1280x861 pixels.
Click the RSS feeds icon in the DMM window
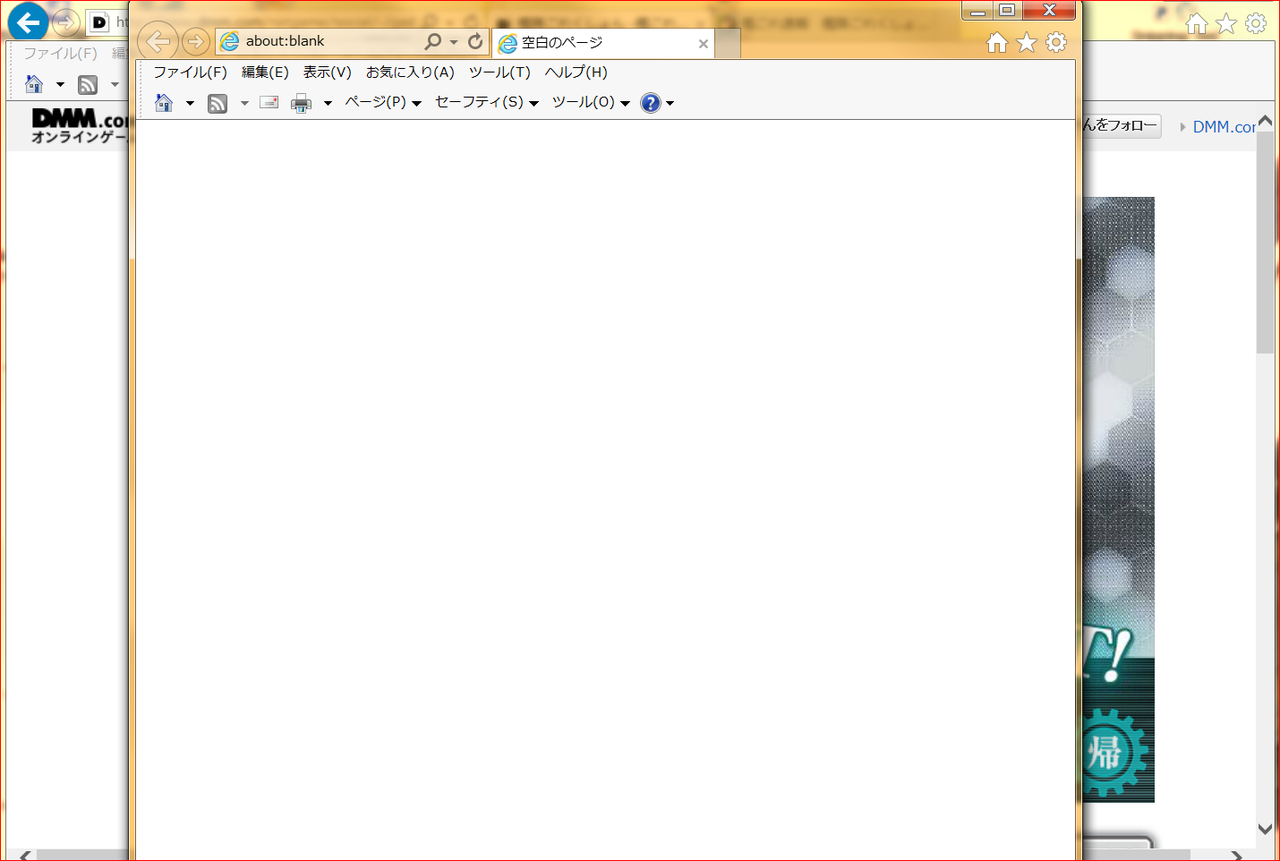(x=88, y=84)
